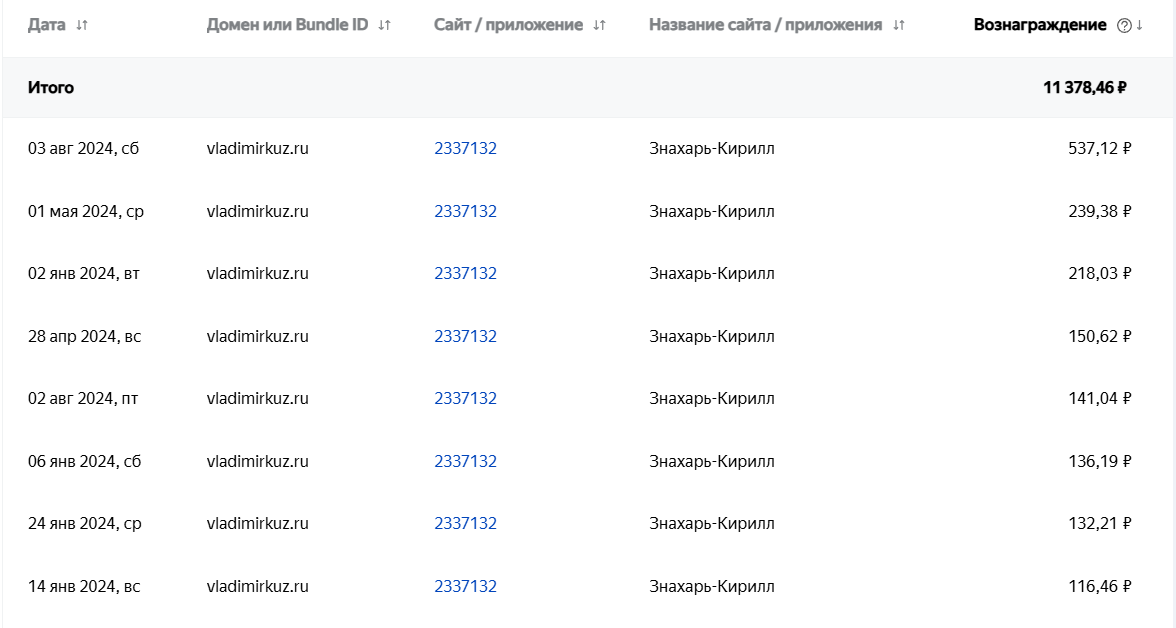Open site link 2337132 in 03 авг row
1176x628 pixels.
465,149
